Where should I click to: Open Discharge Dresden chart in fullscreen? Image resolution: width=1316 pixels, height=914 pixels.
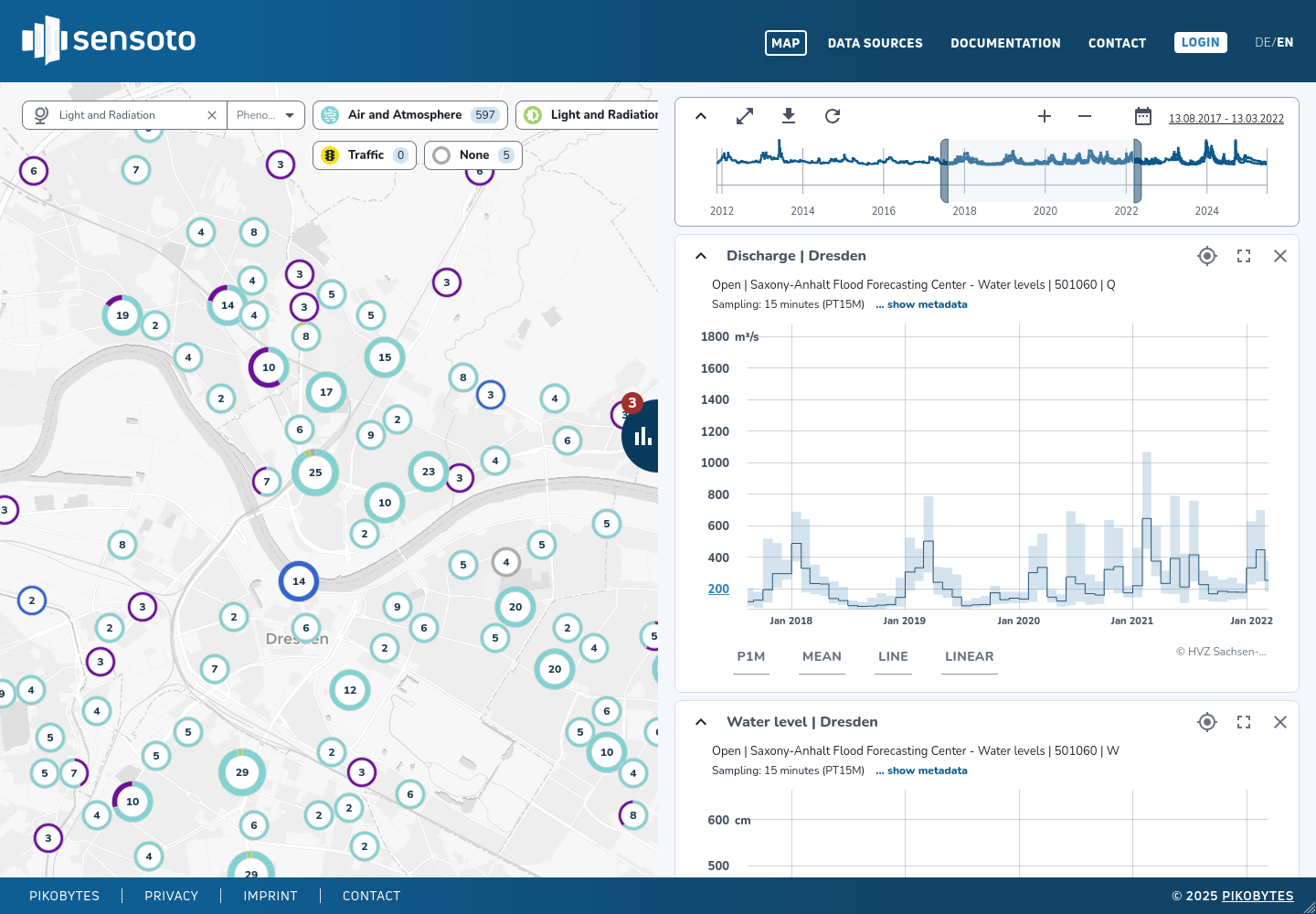(x=1244, y=256)
